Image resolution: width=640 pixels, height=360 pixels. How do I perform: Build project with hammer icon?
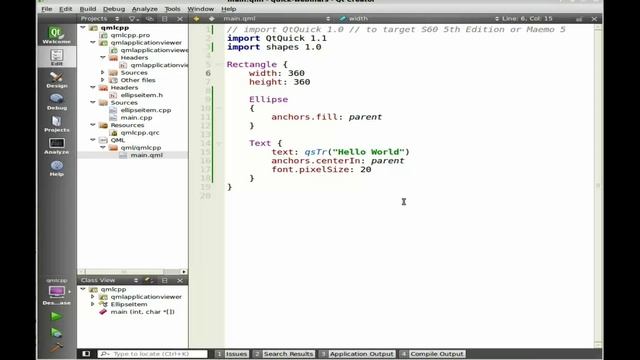[56, 347]
